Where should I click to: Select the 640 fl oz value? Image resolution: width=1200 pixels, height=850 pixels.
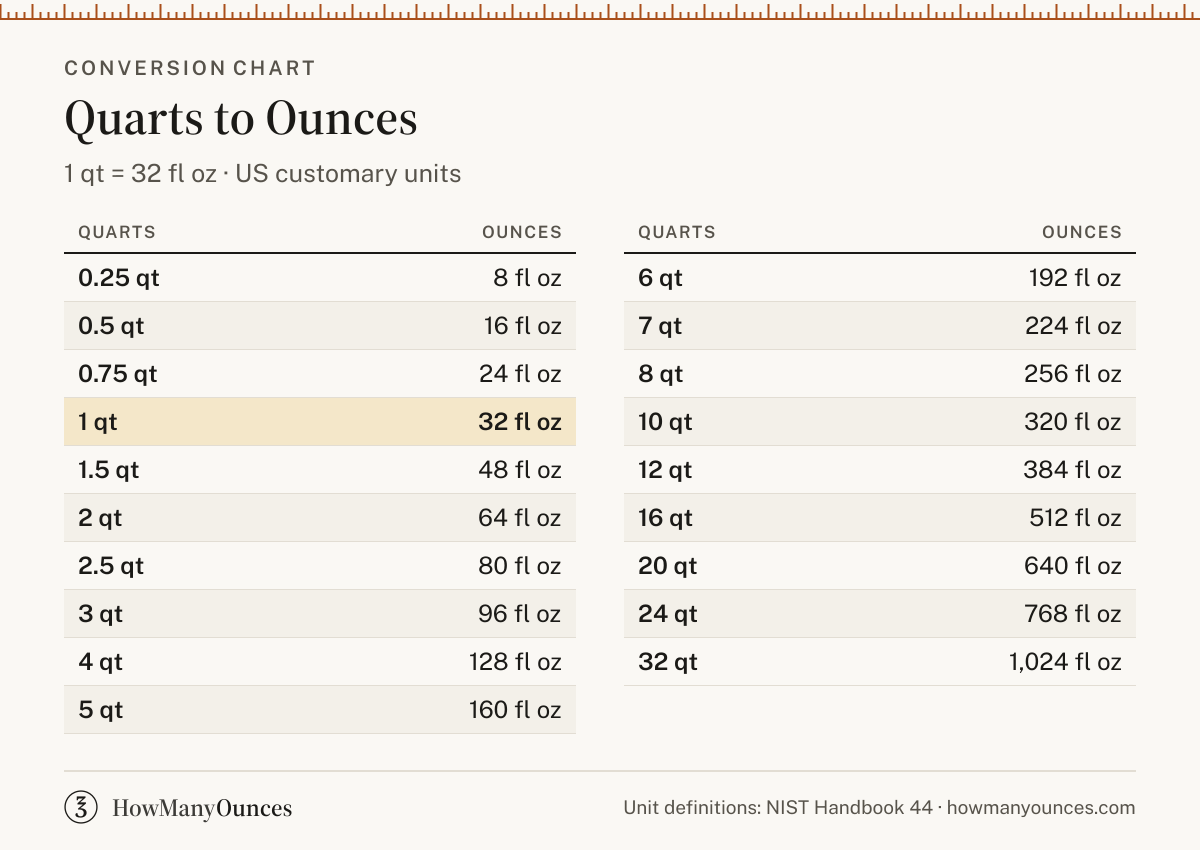coord(1073,566)
